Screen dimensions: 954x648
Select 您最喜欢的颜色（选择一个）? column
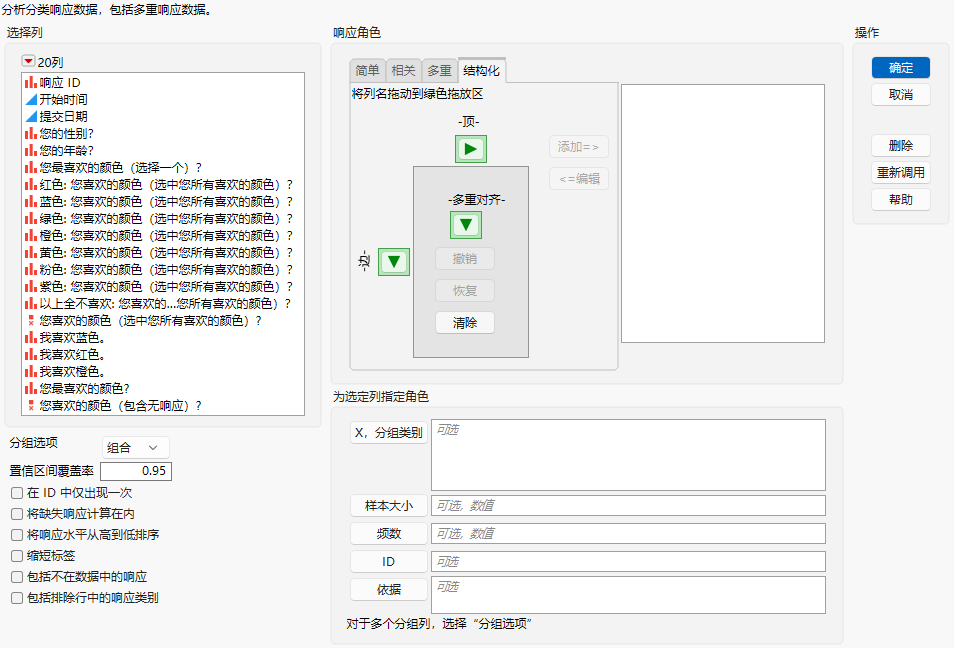click(163, 168)
